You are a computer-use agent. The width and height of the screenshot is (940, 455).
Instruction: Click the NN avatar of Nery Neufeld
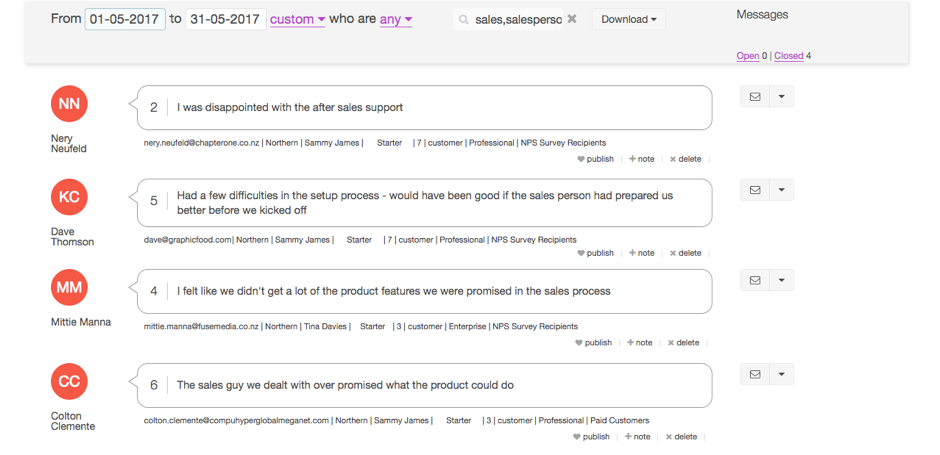point(70,104)
